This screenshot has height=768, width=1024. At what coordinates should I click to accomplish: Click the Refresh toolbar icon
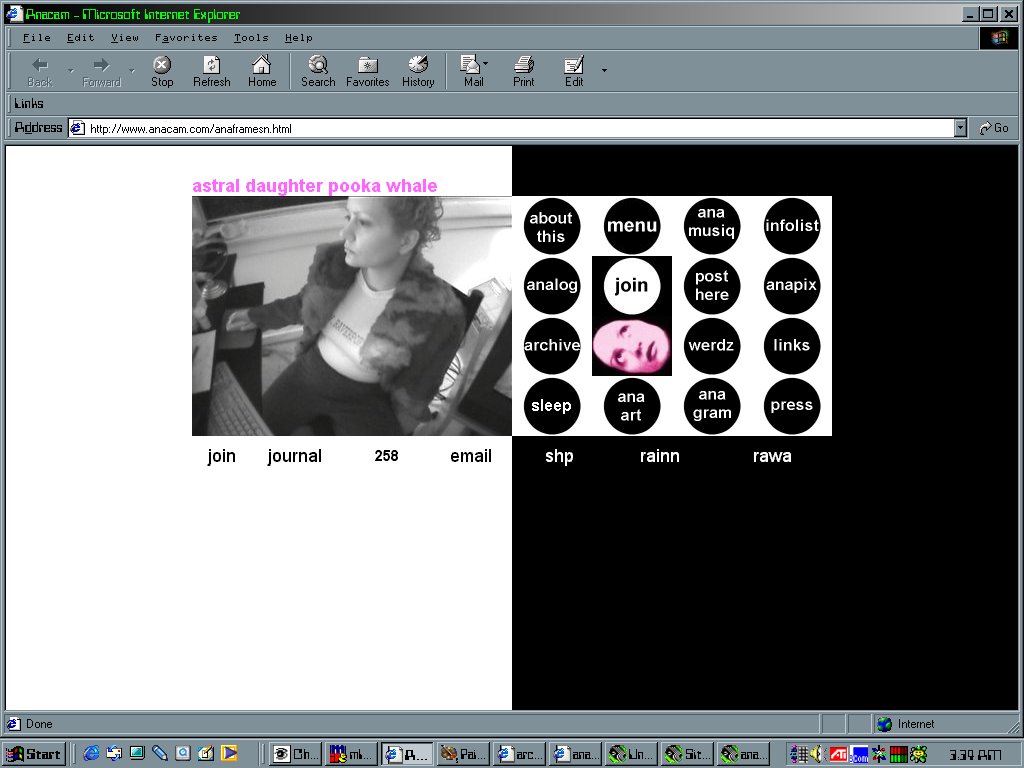pyautogui.click(x=211, y=66)
